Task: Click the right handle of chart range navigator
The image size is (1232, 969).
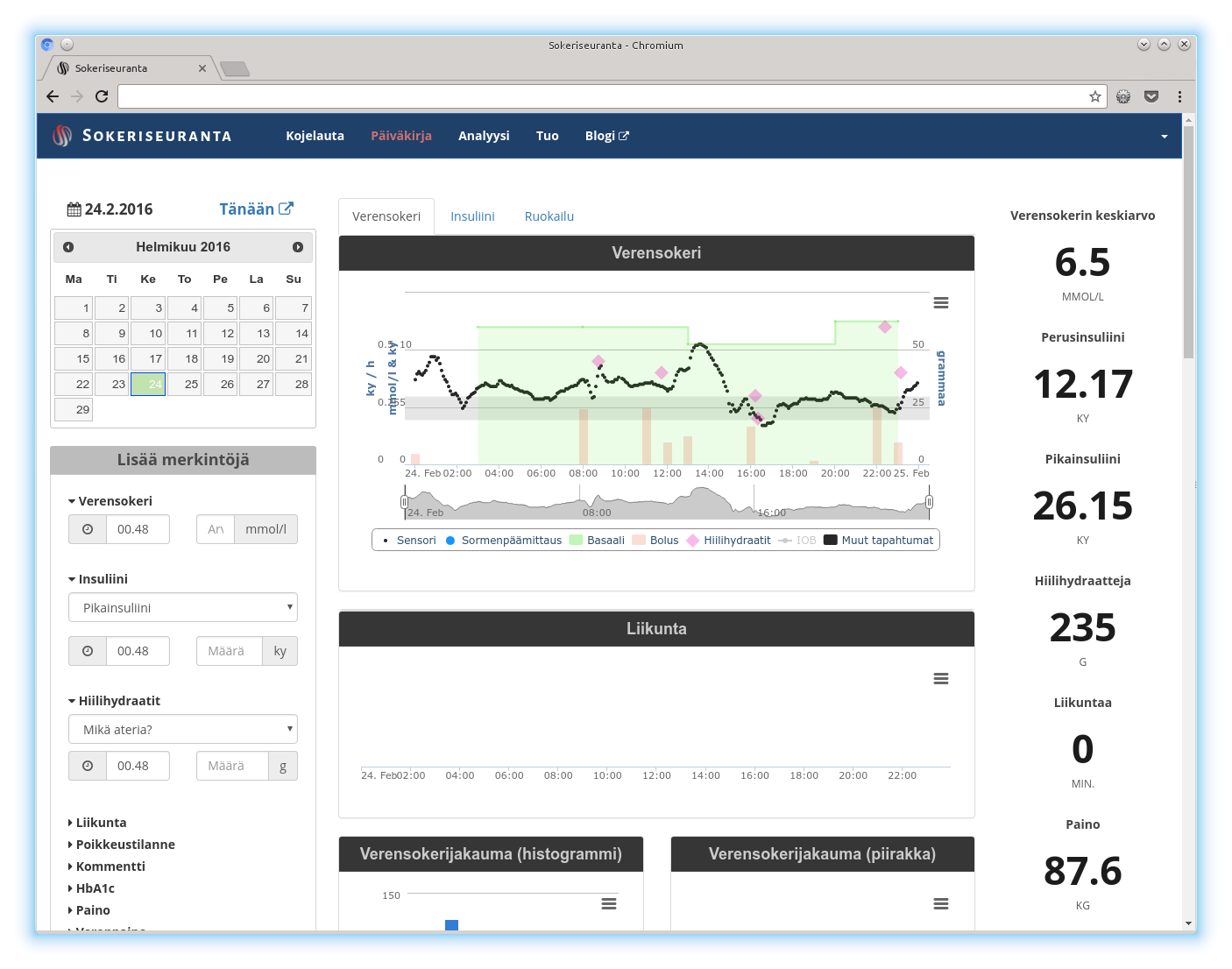Action: (929, 502)
